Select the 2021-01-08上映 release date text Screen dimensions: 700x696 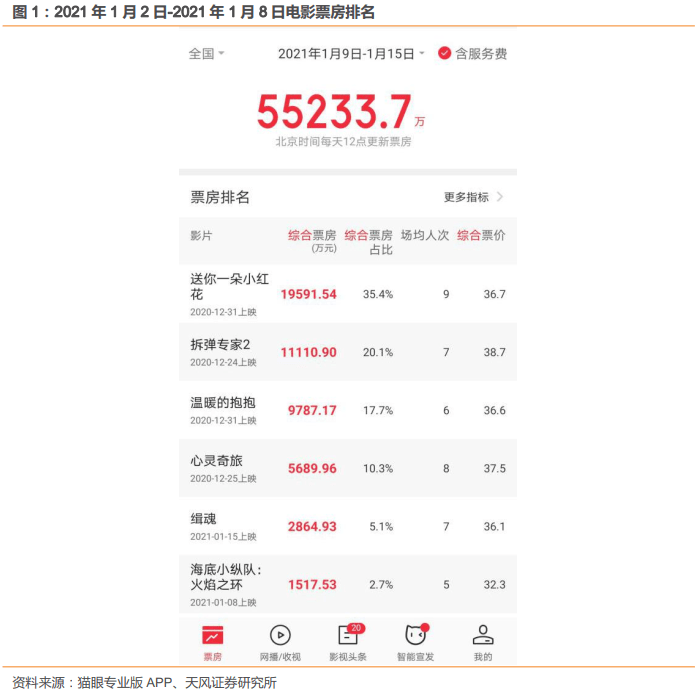pos(223,602)
